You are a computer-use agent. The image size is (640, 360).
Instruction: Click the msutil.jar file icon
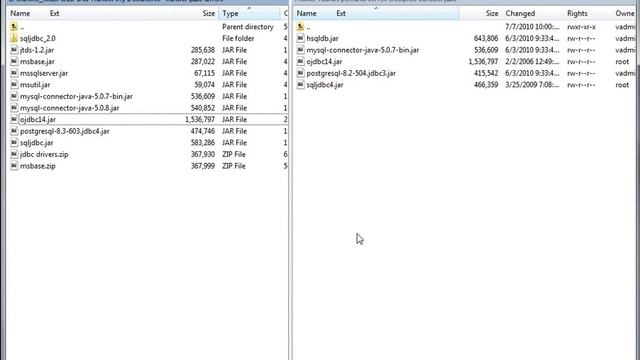coord(14,85)
